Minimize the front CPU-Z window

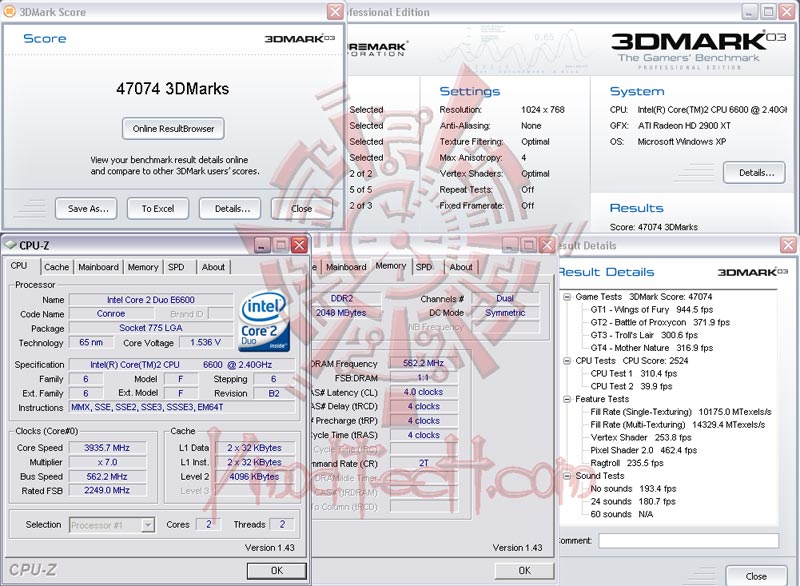click(262, 245)
